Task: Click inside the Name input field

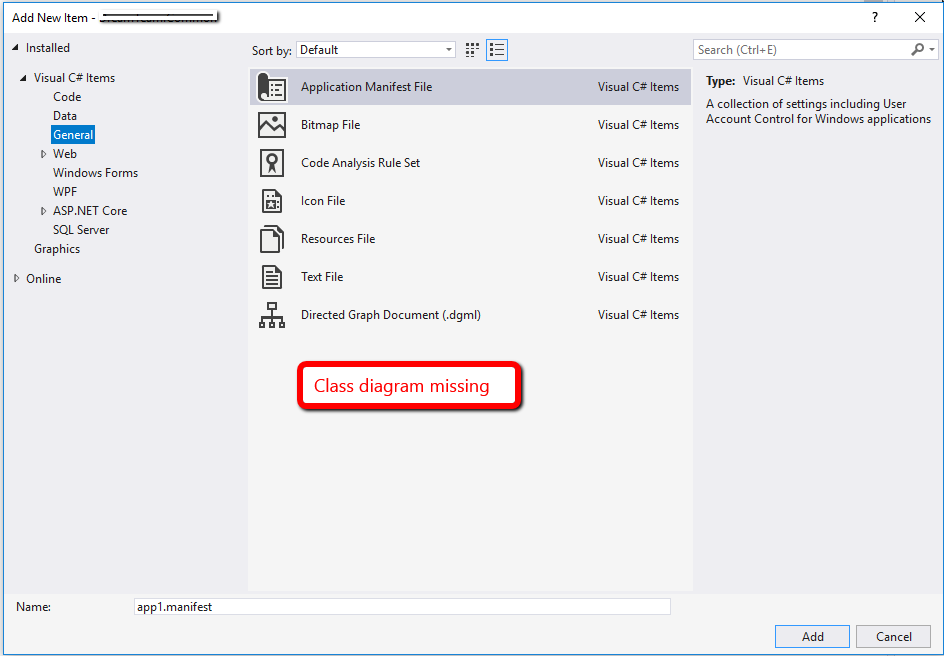Action: coord(400,606)
